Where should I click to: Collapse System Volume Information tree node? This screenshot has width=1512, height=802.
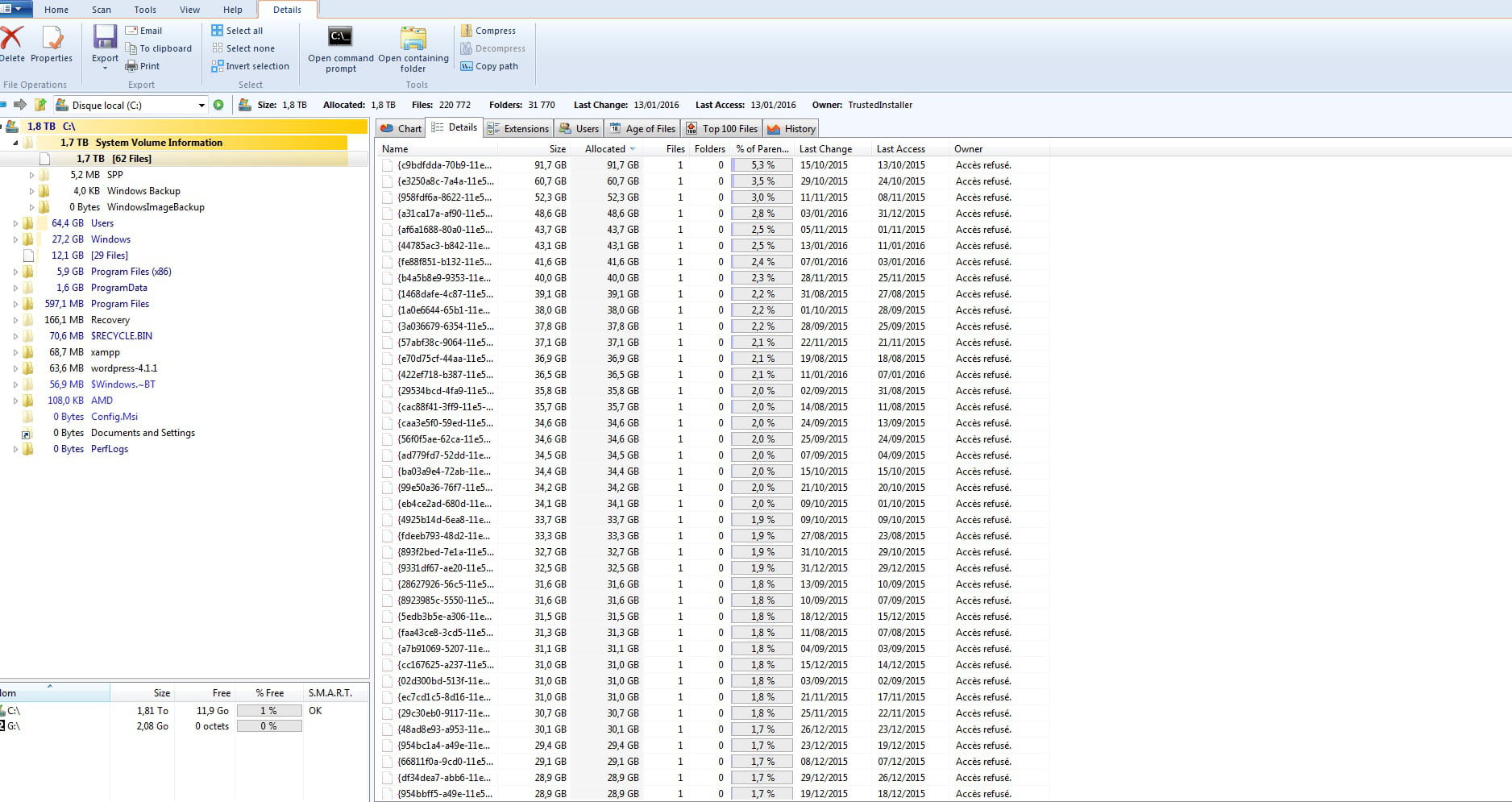coord(15,143)
